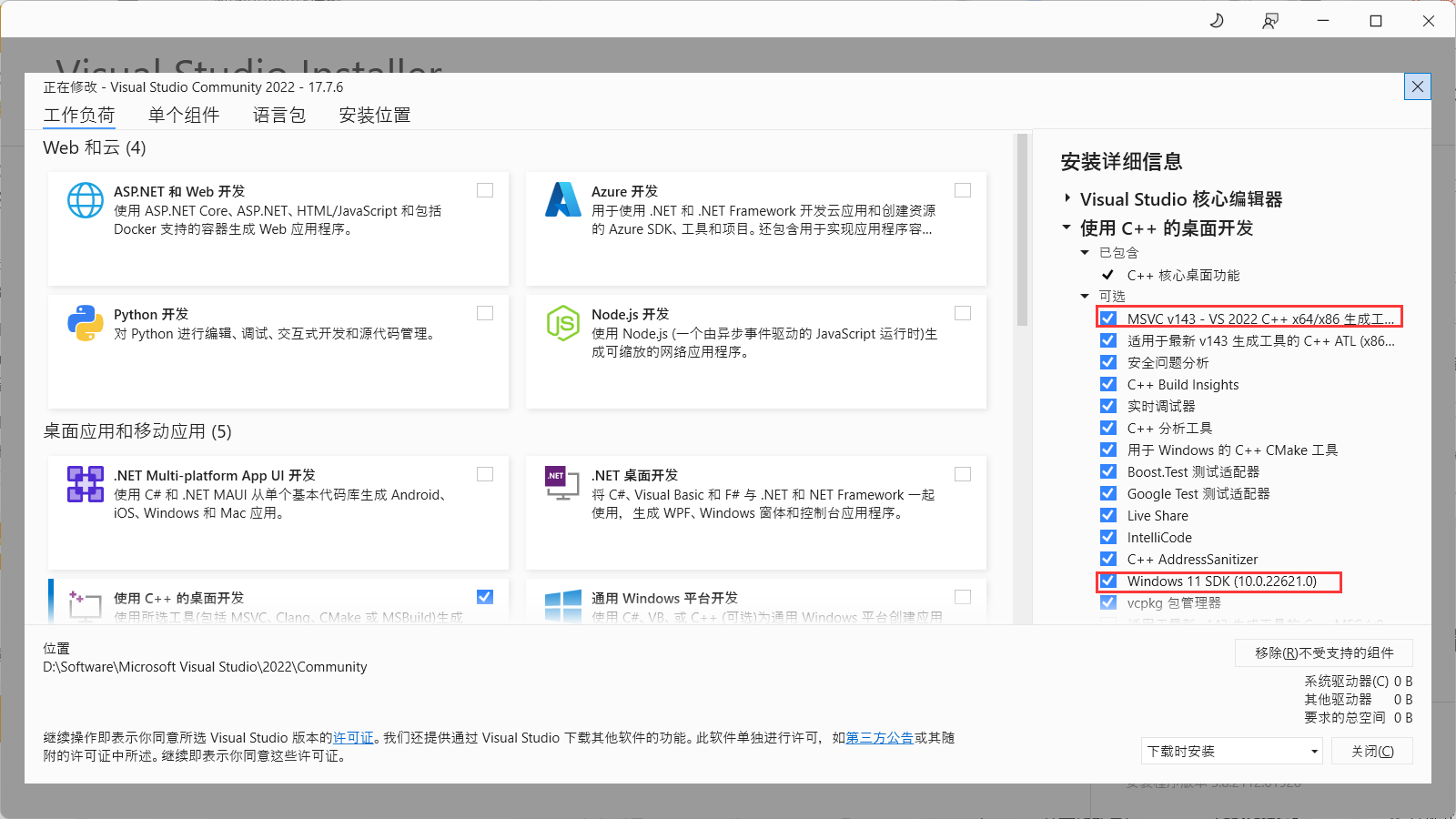
Task: Click the Web 和云 (4) section heading
Action: click(95, 147)
